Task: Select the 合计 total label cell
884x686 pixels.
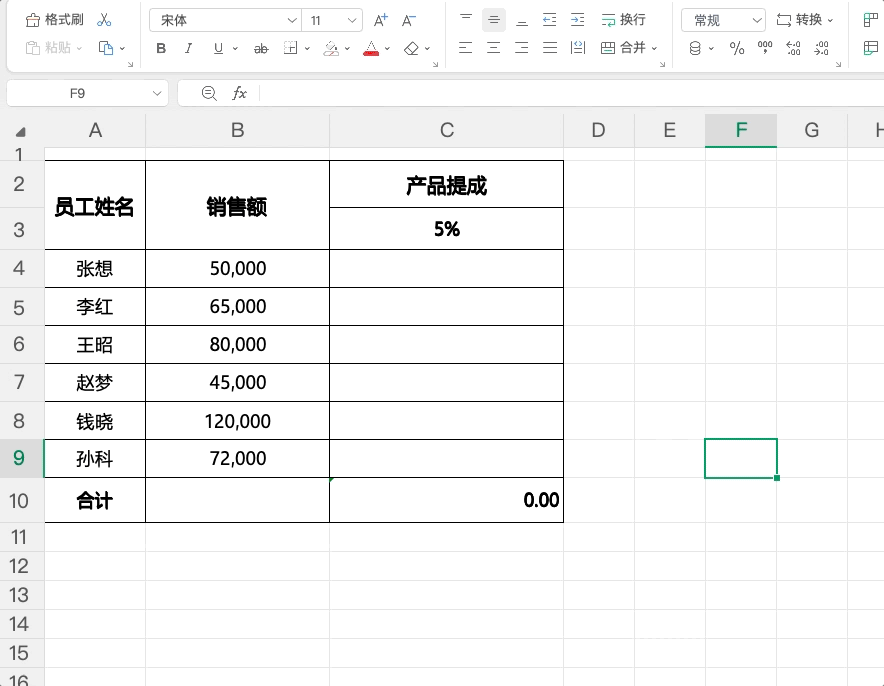Action: coord(95,501)
